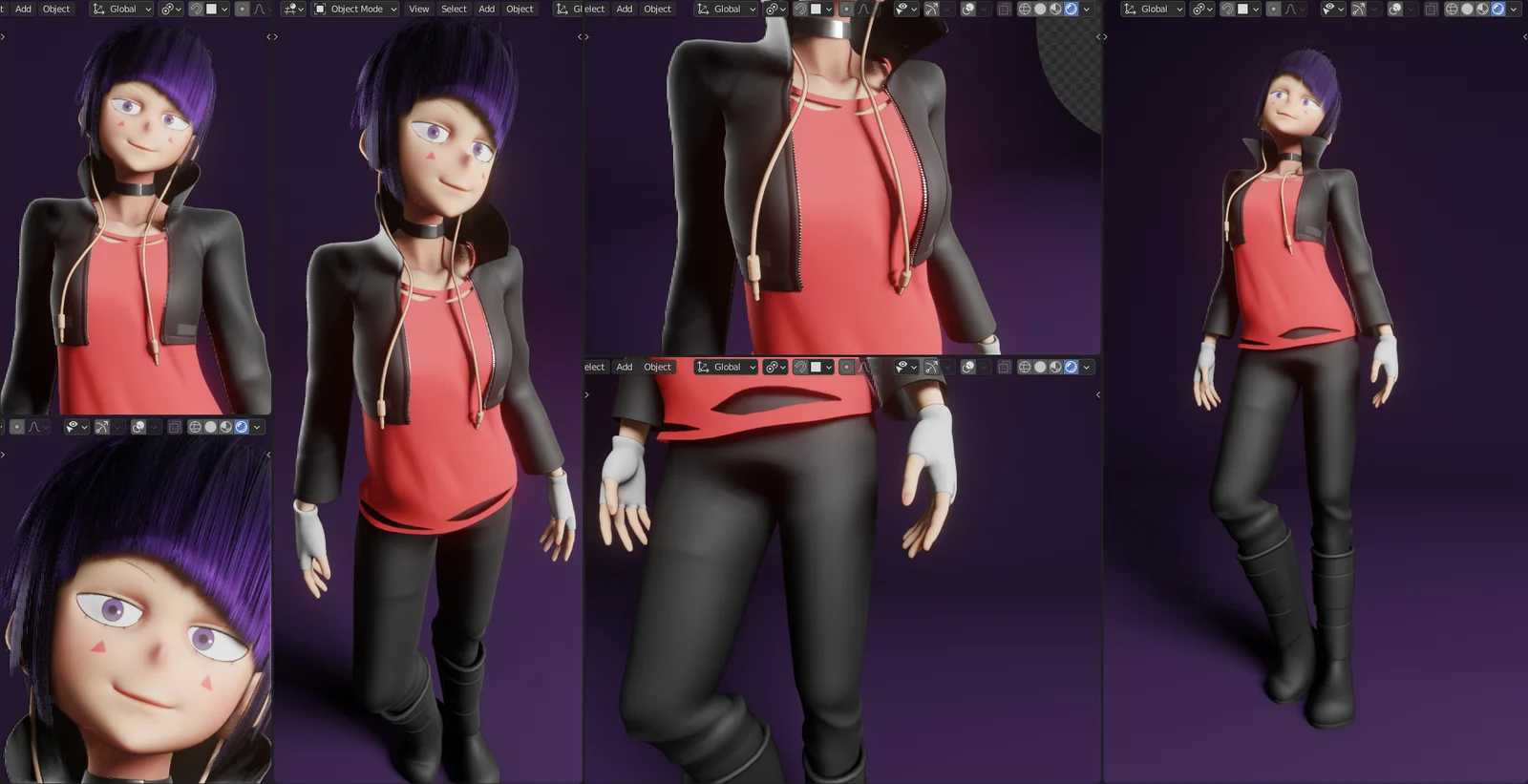
Task: Open object visibility eye menu in torso viewport
Action: point(905,9)
